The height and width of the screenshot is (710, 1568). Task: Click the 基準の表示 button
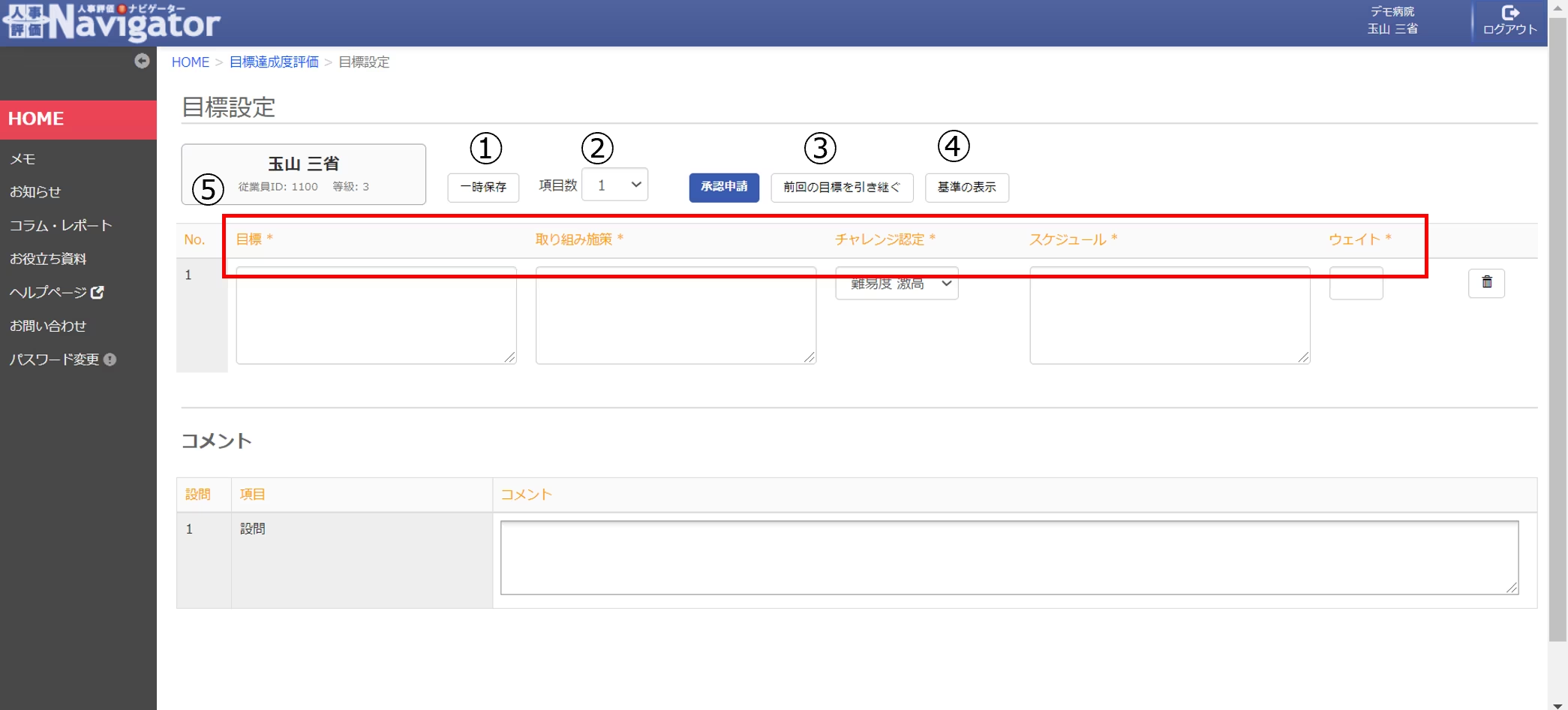point(966,187)
